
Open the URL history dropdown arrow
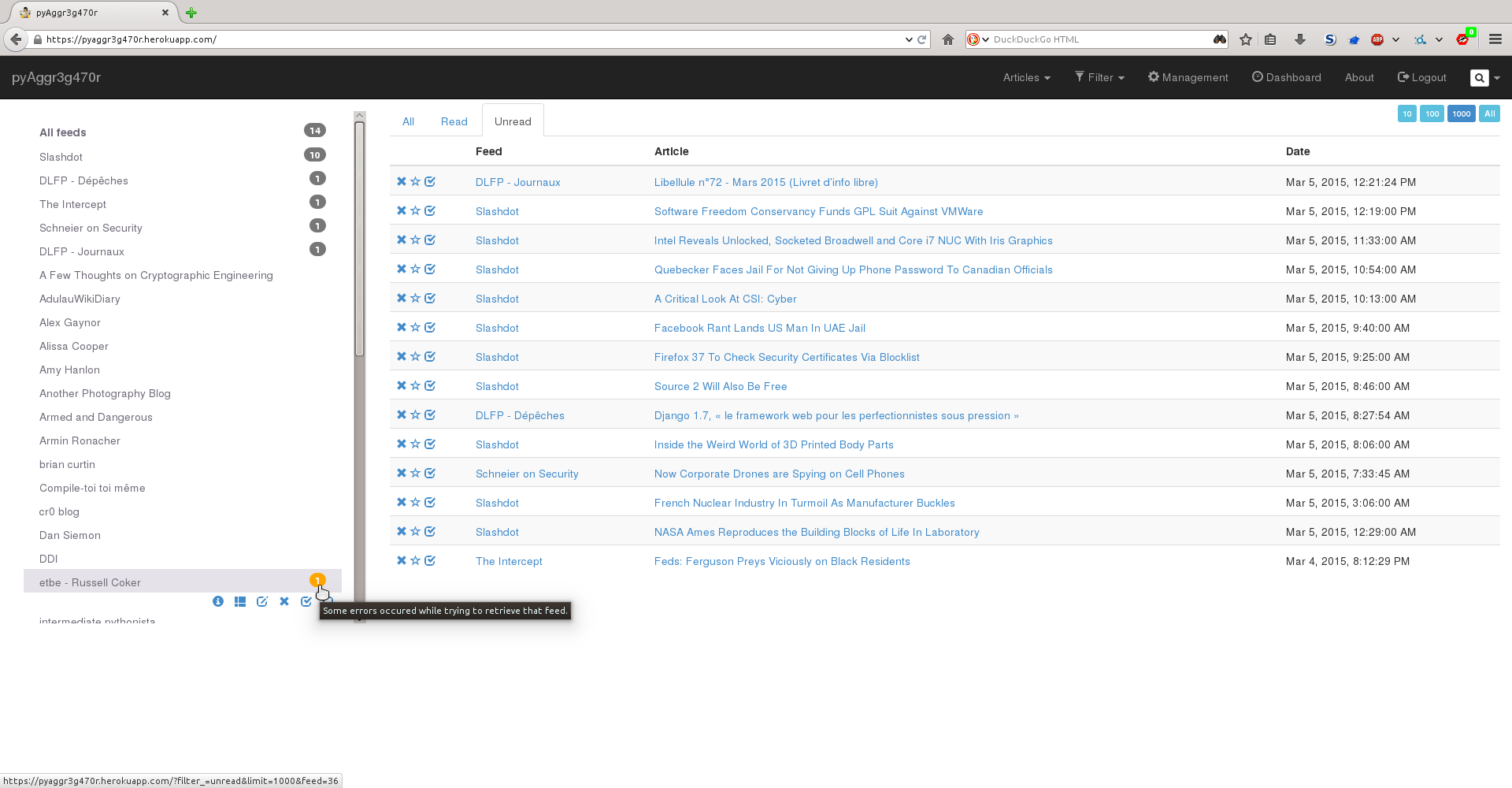(909, 39)
